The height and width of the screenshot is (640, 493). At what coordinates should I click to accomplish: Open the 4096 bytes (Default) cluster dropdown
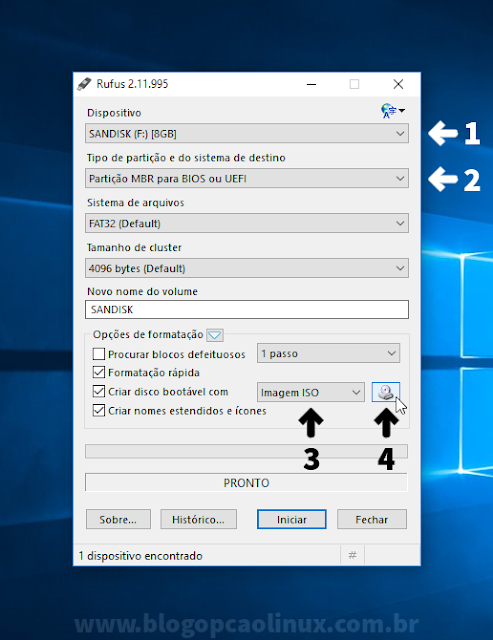point(247,268)
